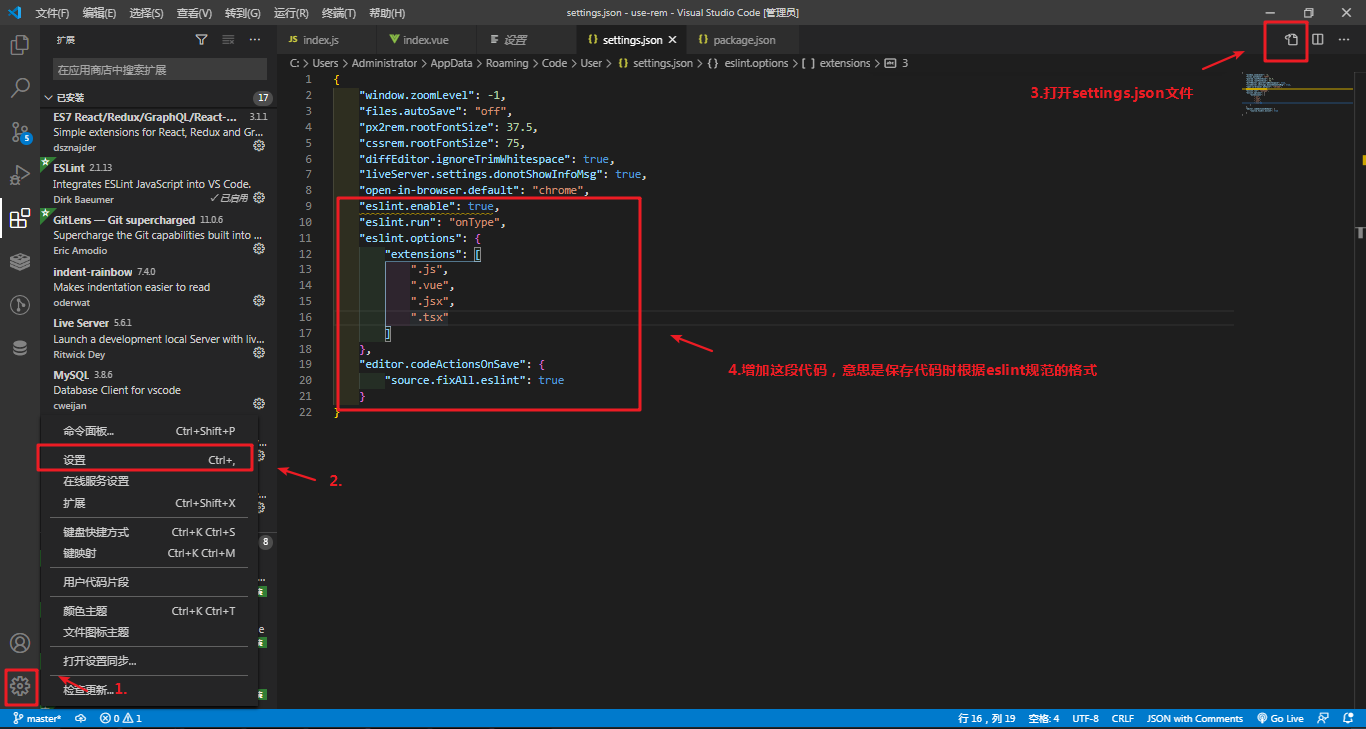Viewport: 1366px width, 729px height.
Task: Open the Run and Debug view
Action: pyautogui.click(x=19, y=176)
